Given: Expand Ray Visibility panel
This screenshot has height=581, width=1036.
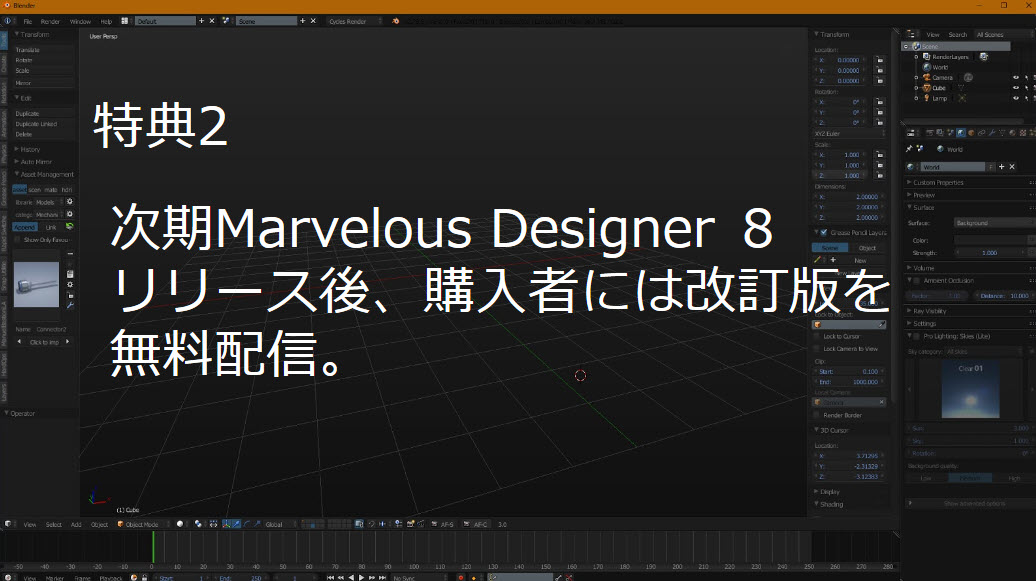Looking at the screenshot, I should point(930,311).
